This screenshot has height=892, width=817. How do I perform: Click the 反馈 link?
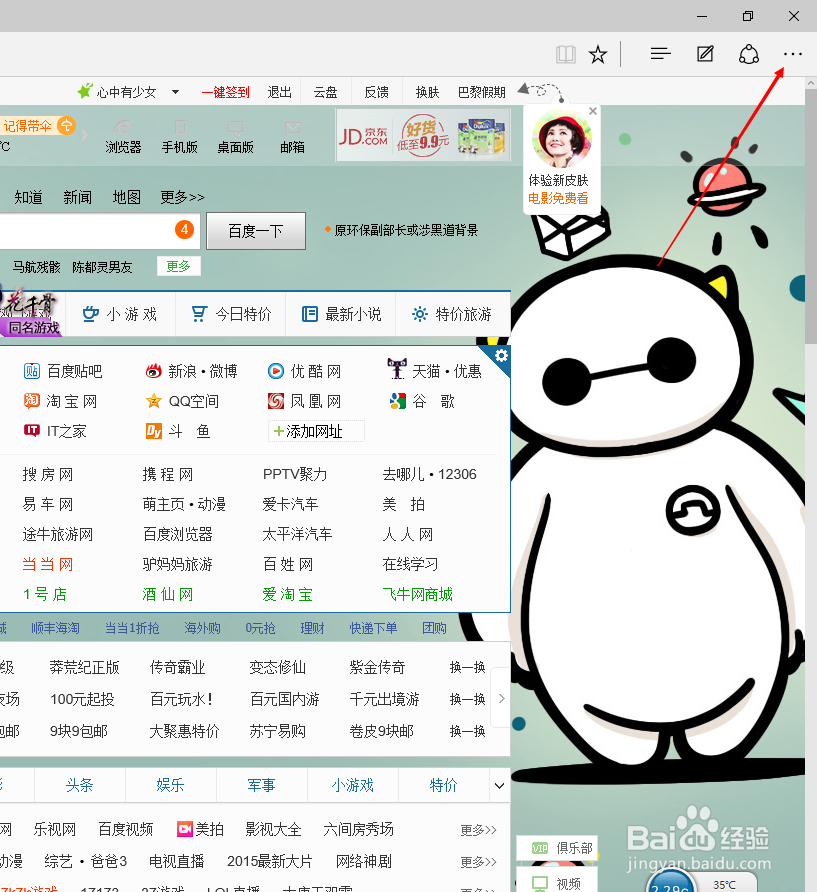click(x=376, y=92)
